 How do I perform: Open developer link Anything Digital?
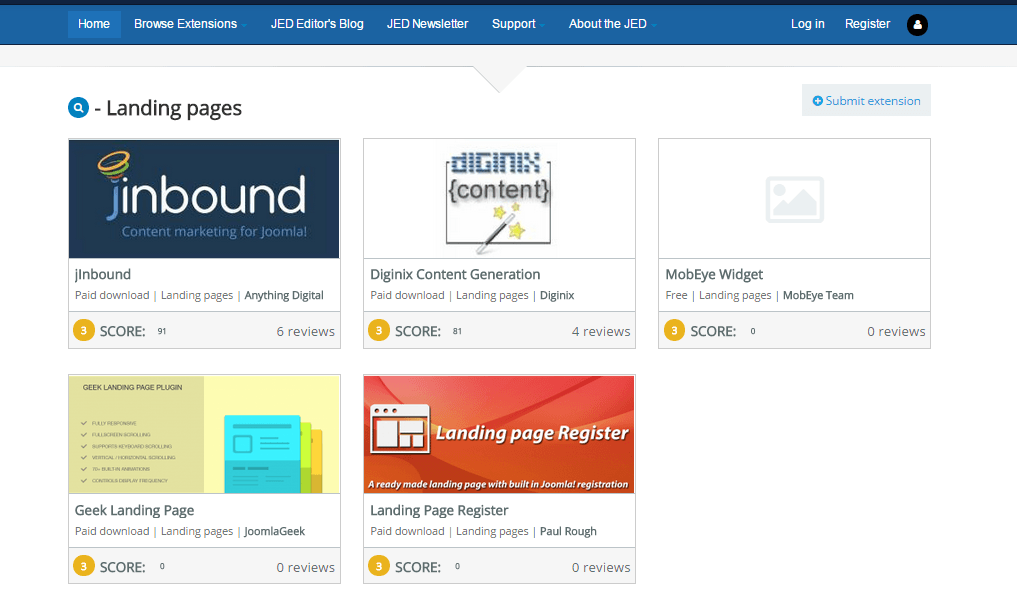pyautogui.click(x=284, y=295)
